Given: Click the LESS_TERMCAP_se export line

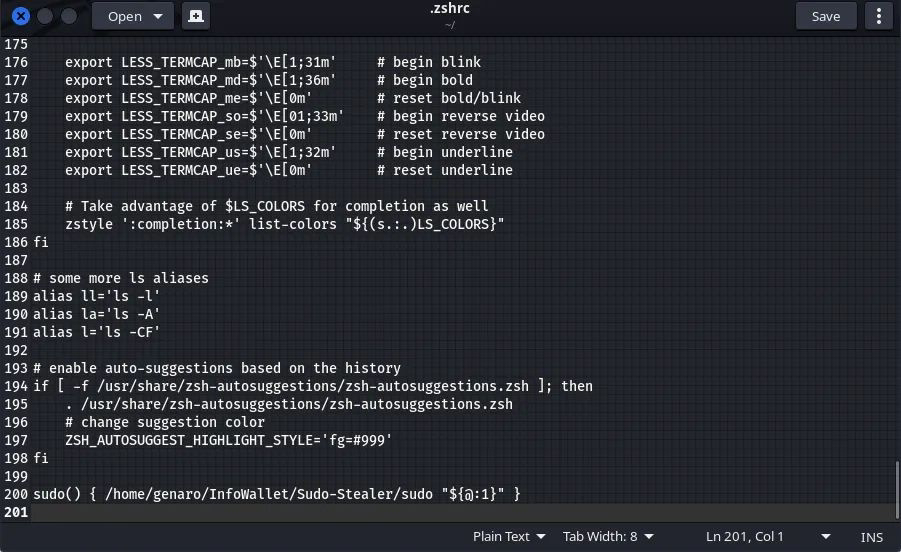Looking at the screenshot, I should 305,134.
